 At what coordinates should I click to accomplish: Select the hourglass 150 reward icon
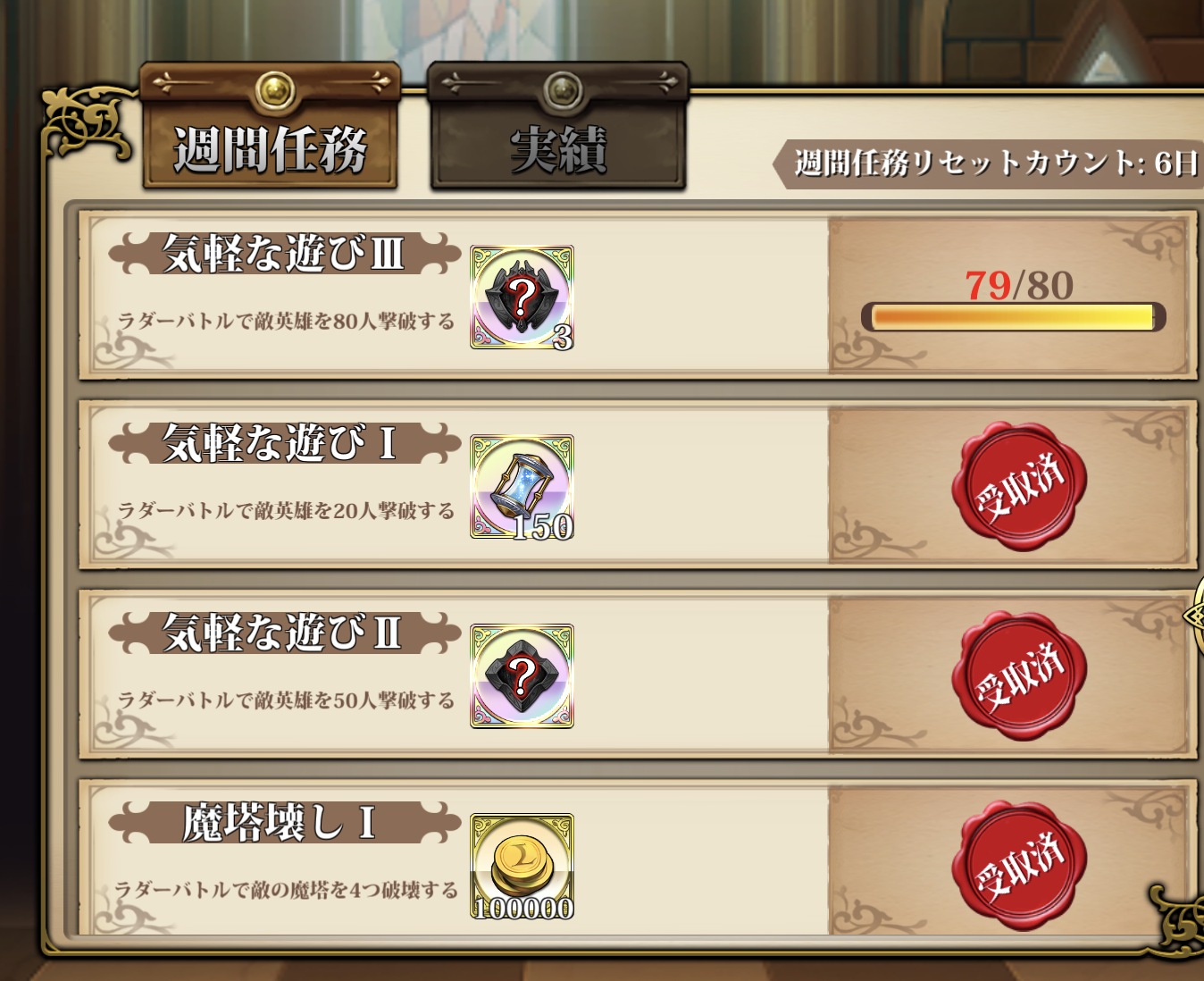(523, 487)
